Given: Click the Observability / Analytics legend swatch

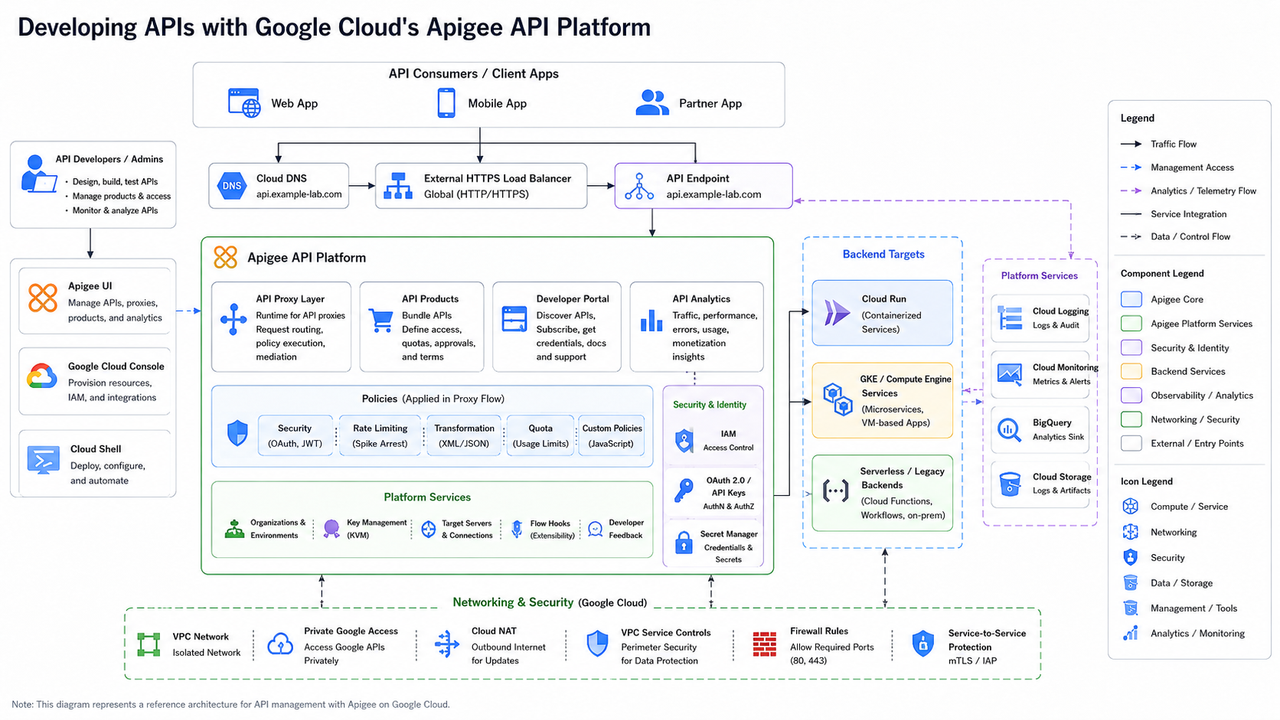Looking at the screenshot, I should pyautogui.click(x=1131, y=395).
